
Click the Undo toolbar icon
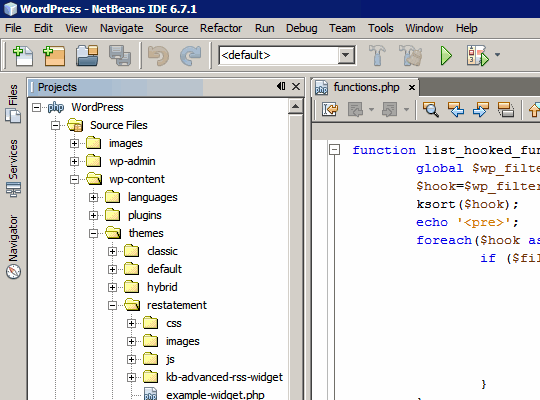[158, 56]
